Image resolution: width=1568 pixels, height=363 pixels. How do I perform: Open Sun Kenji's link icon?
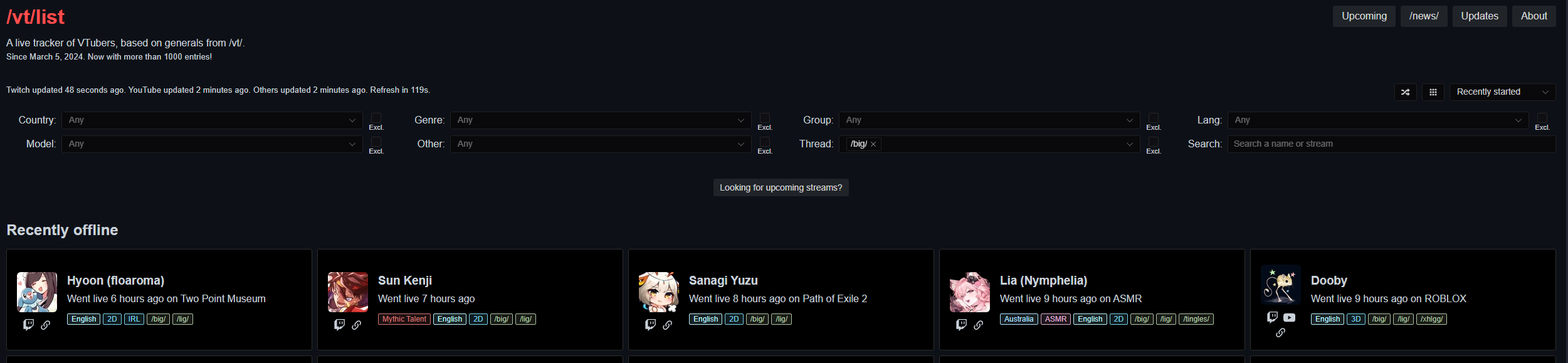click(356, 325)
